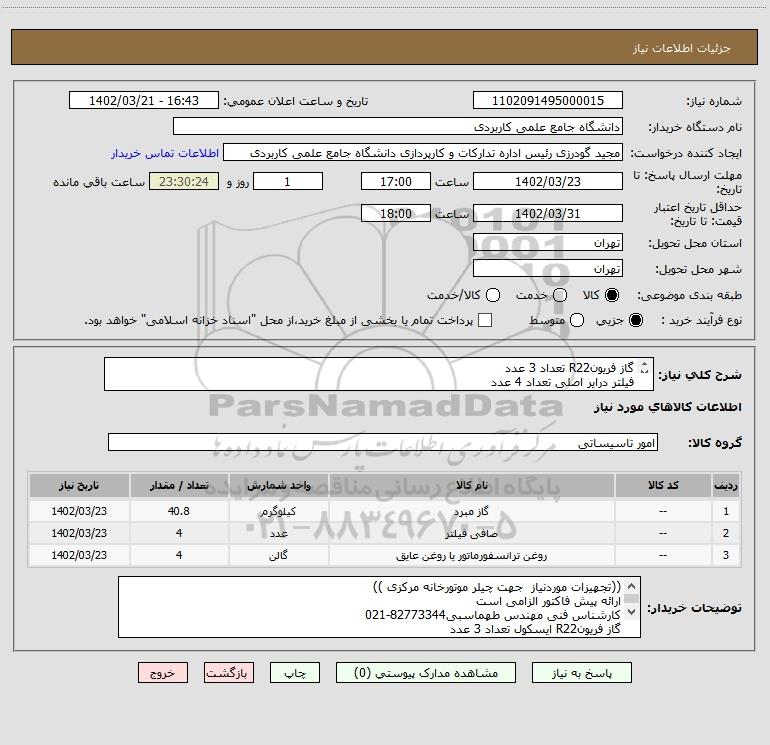
Task: Click the remaining days field showing 1
Action: (288, 182)
